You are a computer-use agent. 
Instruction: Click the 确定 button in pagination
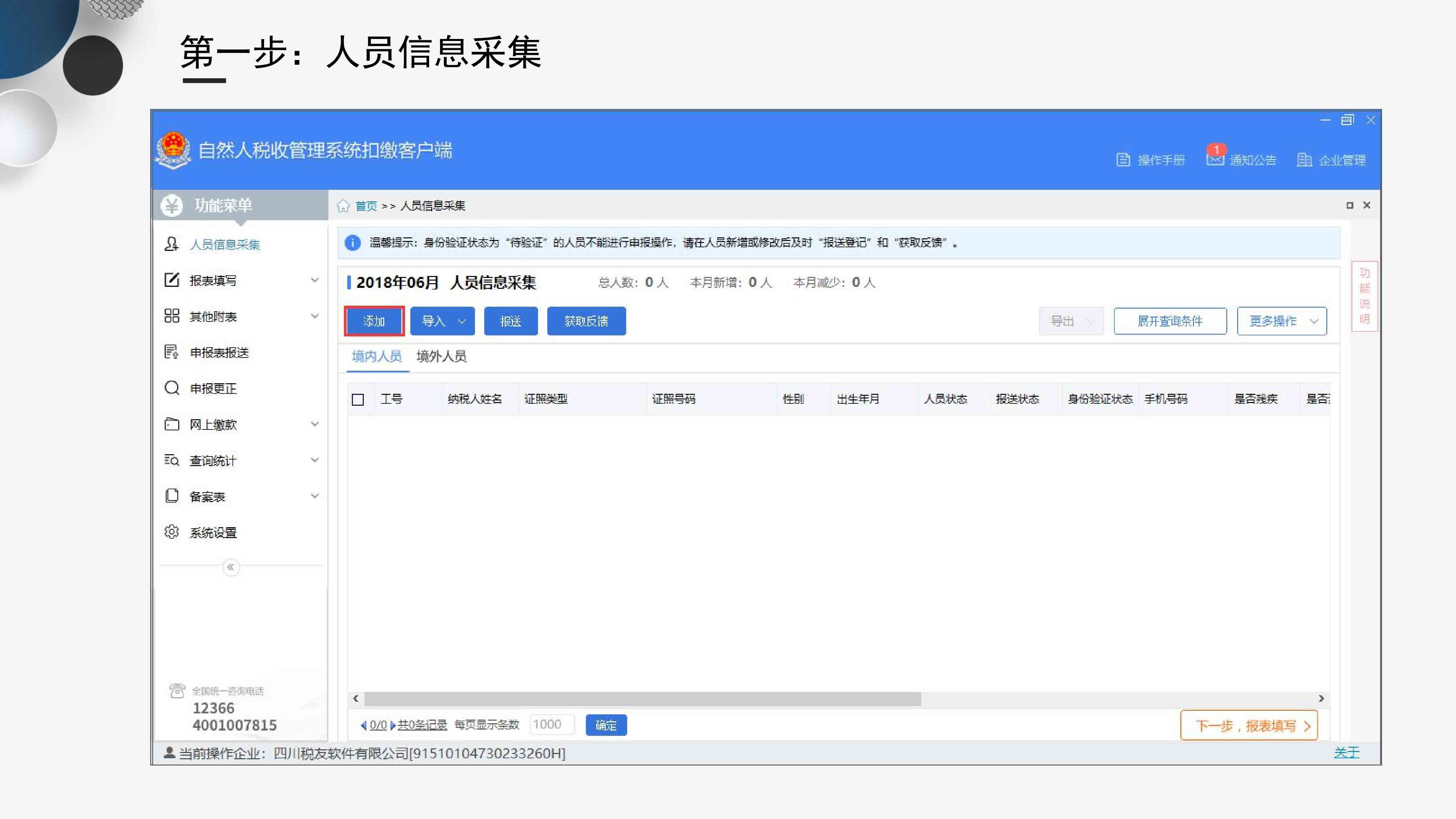tap(606, 725)
